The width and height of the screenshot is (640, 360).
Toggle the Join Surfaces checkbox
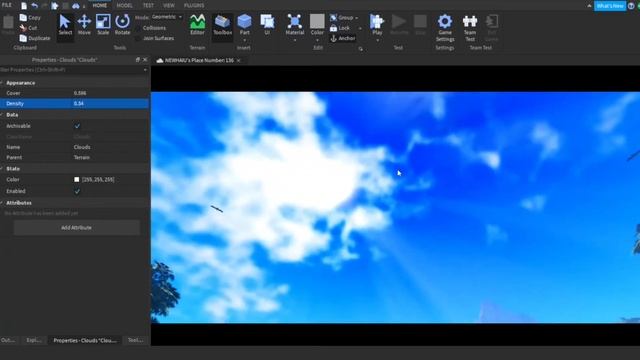(138, 38)
